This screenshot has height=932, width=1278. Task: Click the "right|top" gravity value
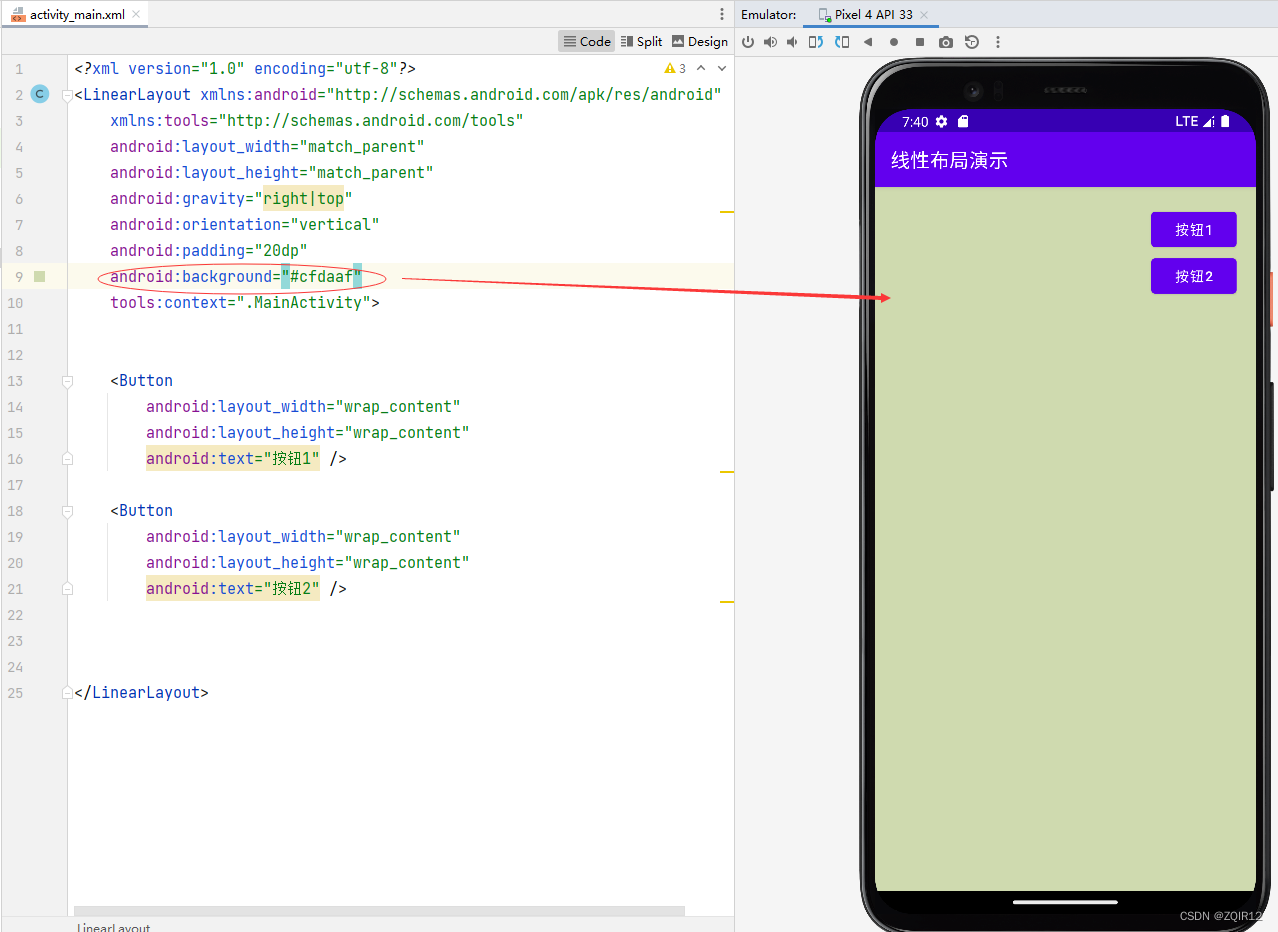click(x=303, y=198)
